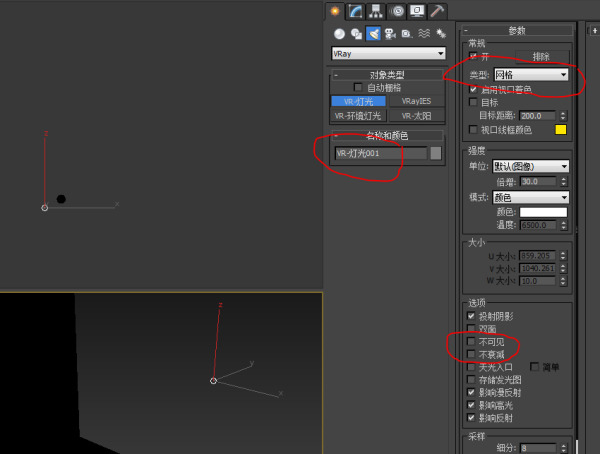Click the 温度 spinner arrows

pyautogui.click(x=563, y=225)
